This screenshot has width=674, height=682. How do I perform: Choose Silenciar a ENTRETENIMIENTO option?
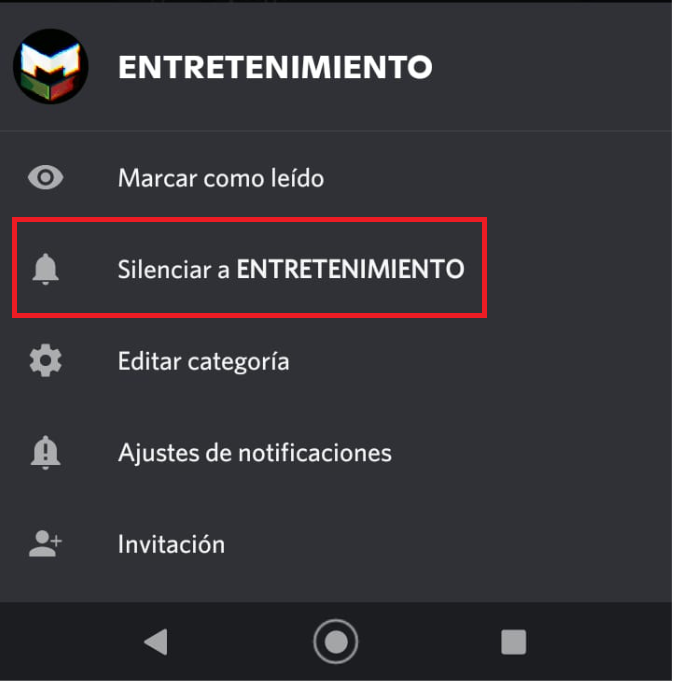[250, 268]
